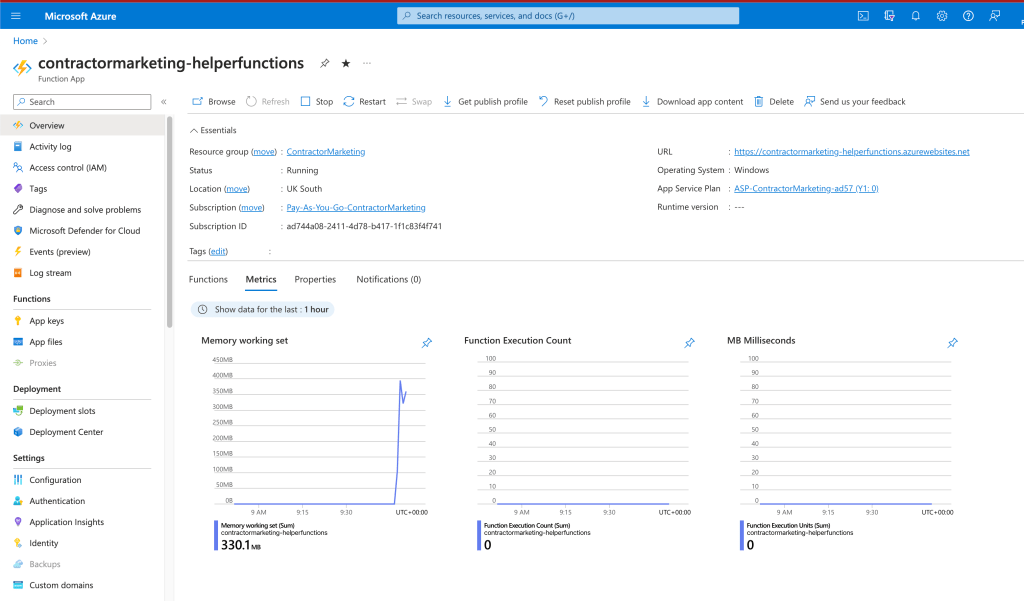1024x601 pixels.
Task: Open the function app URL link
Action: click(852, 152)
